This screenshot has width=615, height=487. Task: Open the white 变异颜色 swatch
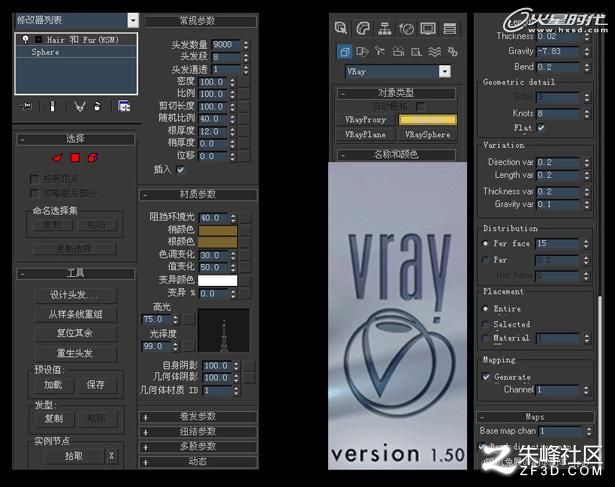(x=218, y=280)
